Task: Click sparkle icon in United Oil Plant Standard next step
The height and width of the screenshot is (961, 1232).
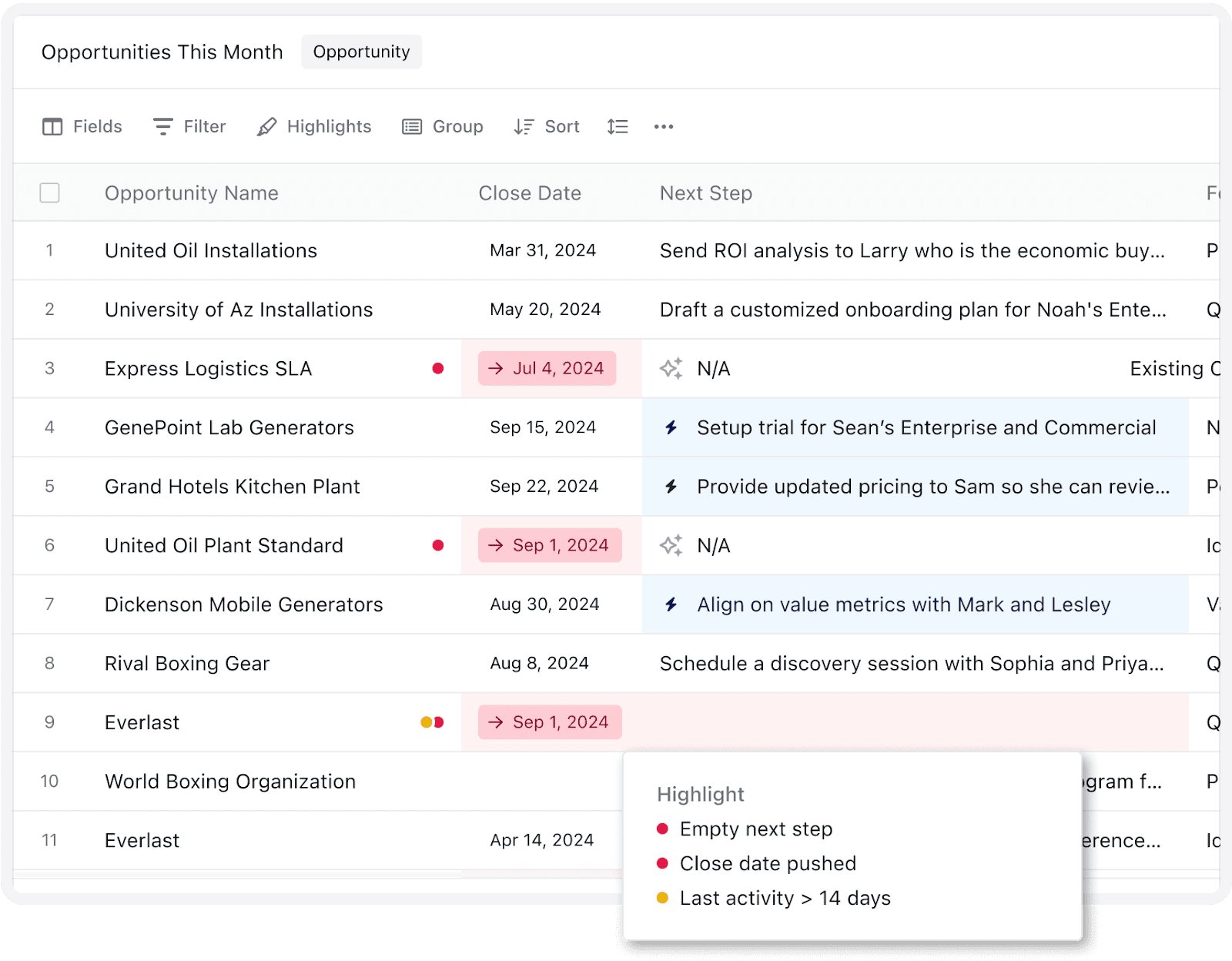Action: (x=671, y=545)
